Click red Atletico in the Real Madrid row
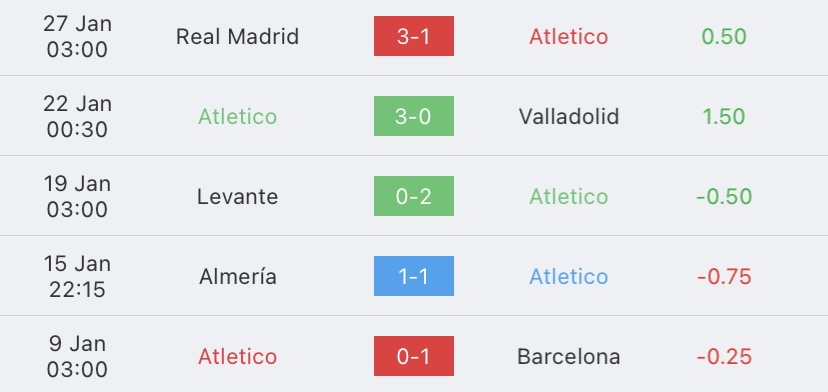 point(569,36)
